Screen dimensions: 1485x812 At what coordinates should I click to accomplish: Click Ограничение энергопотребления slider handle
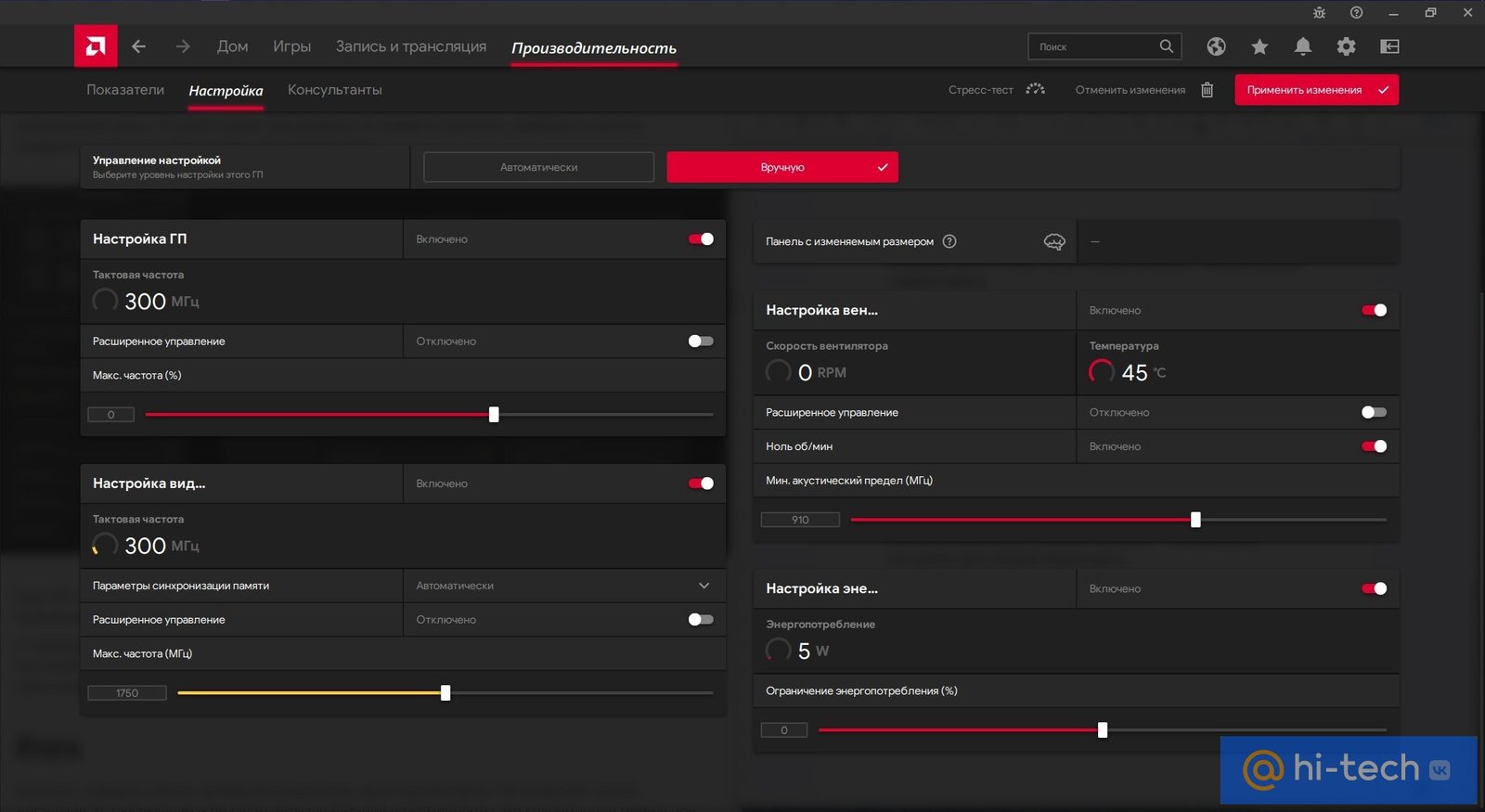(x=1103, y=730)
